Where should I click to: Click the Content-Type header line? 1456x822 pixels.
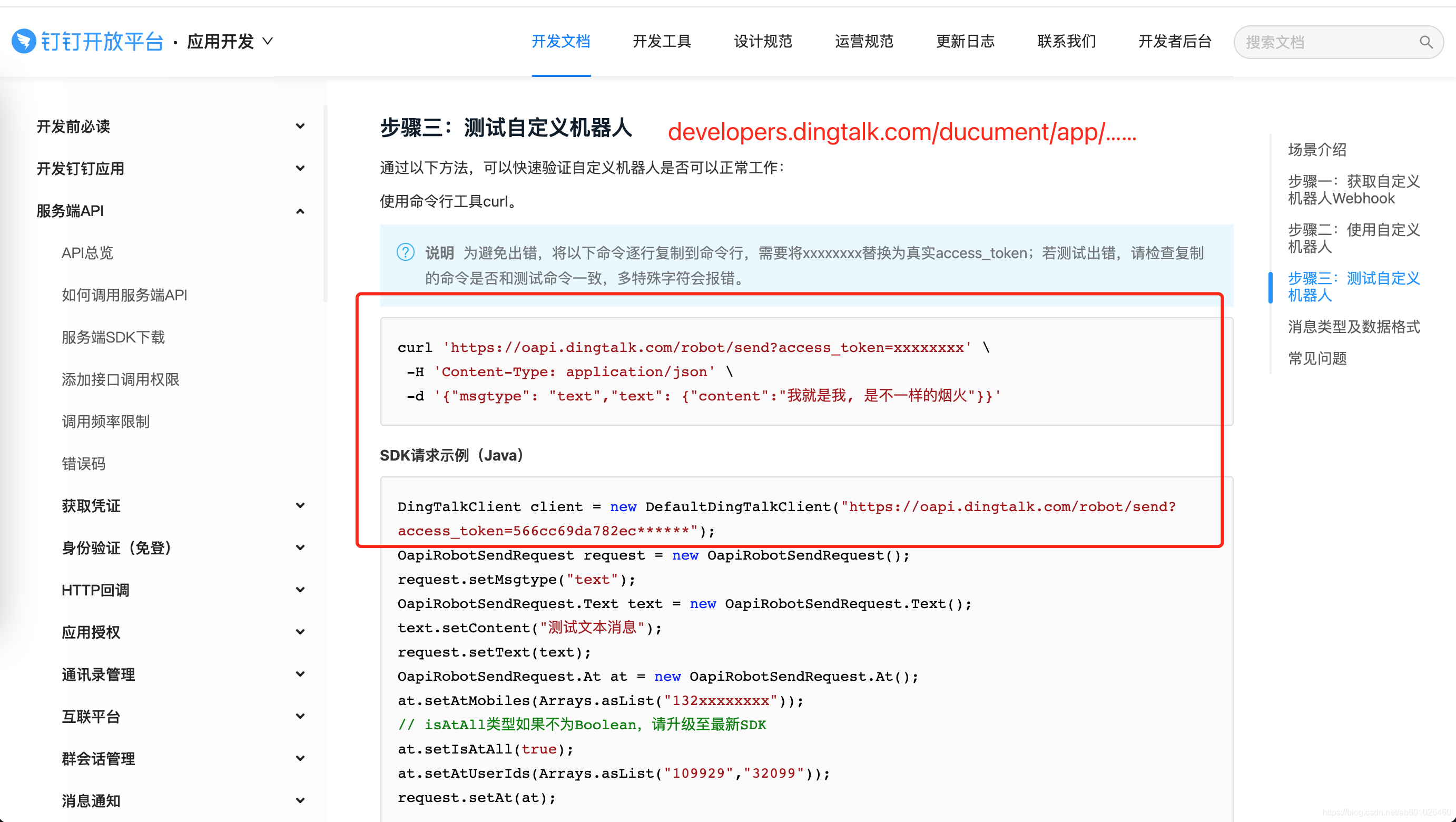point(569,371)
